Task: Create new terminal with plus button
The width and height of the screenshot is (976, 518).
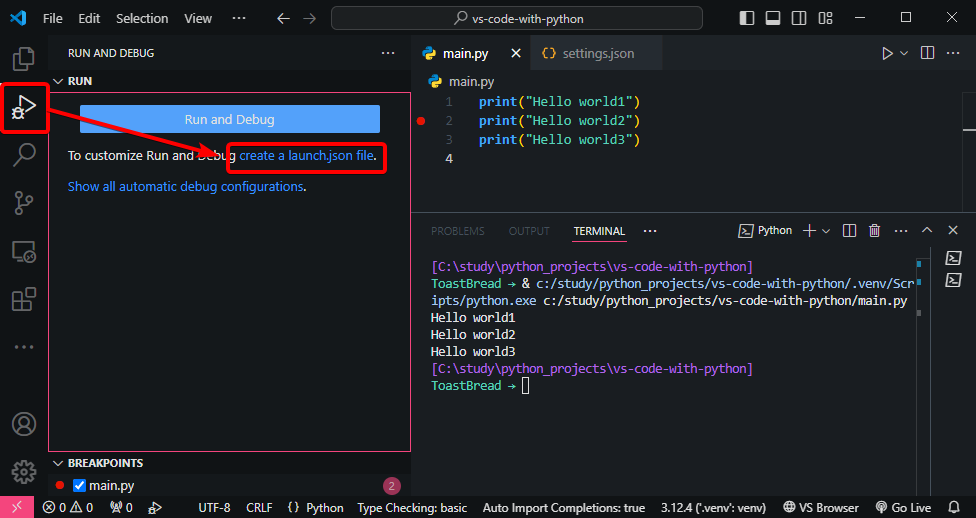Action: pyautogui.click(x=809, y=231)
